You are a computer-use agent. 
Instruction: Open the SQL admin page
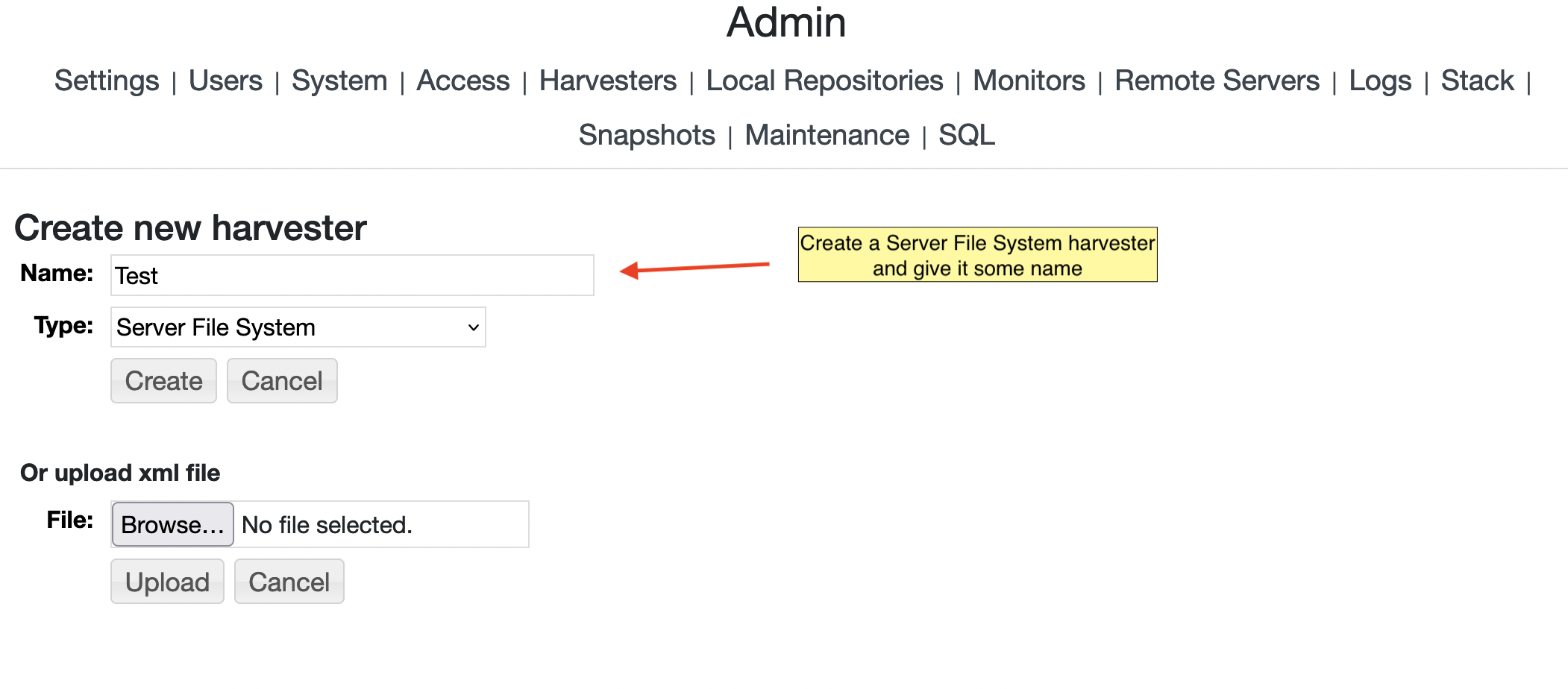point(966,135)
